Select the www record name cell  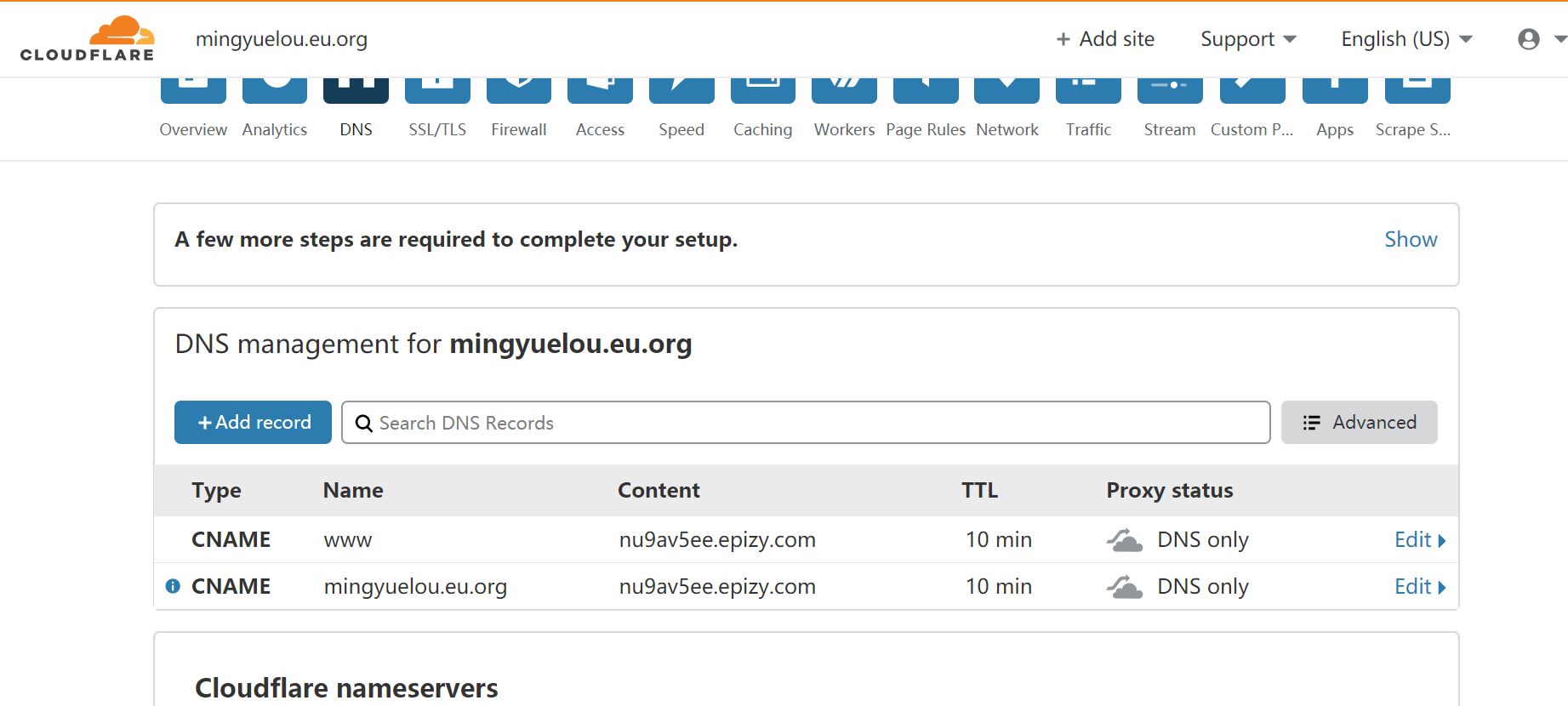click(348, 541)
